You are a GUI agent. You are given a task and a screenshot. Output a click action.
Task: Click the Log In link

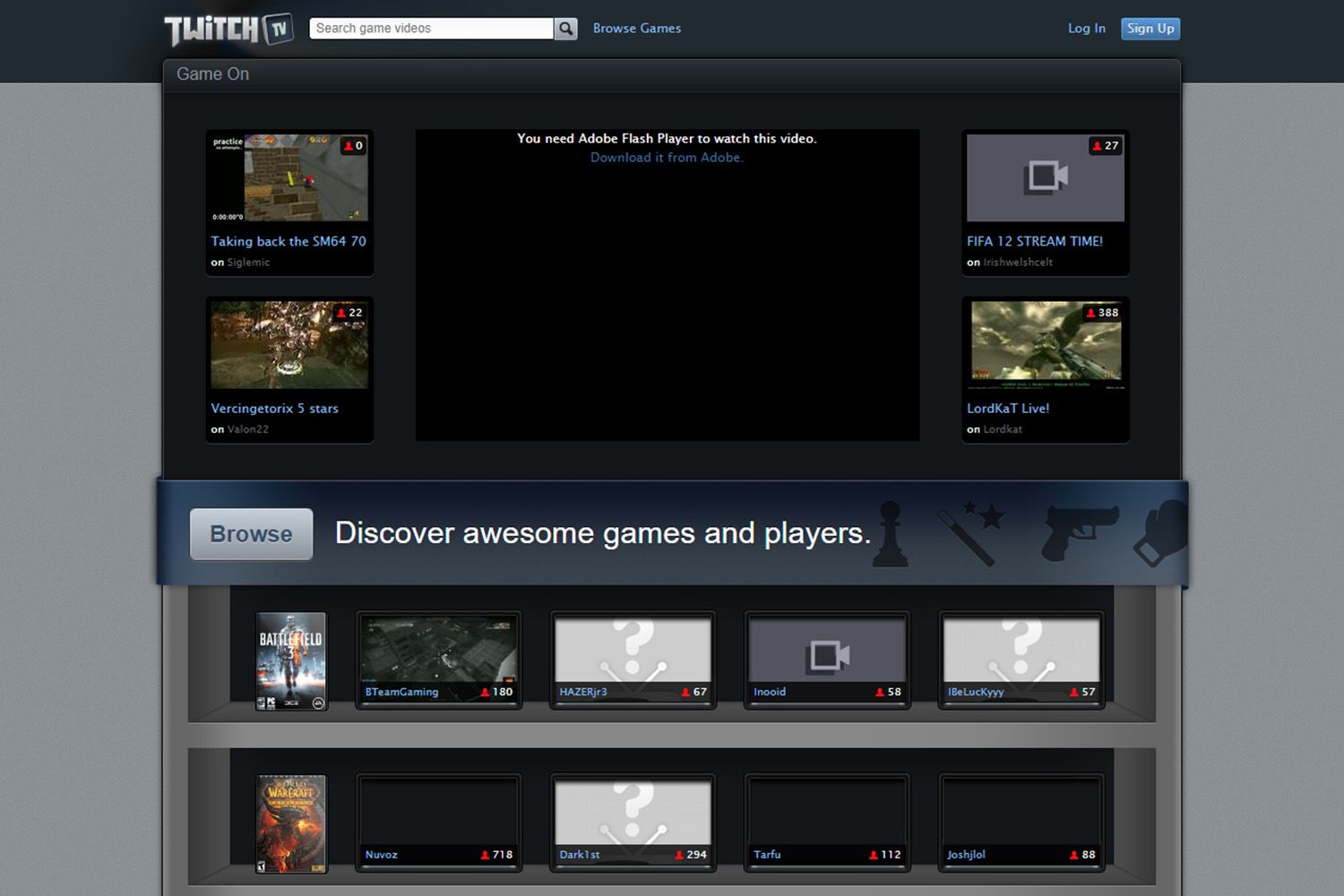click(x=1086, y=28)
